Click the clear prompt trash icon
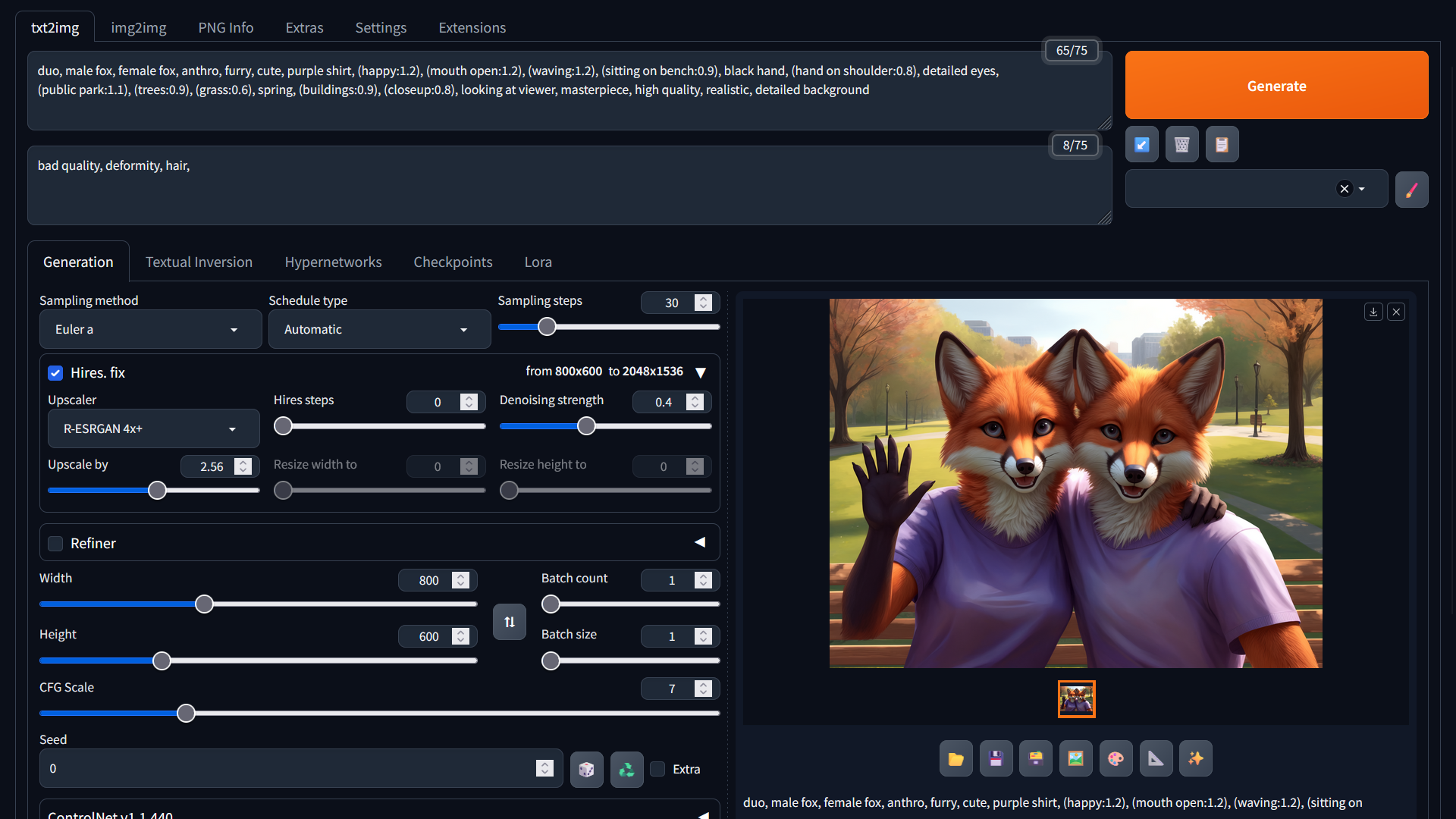 [x=1181, y=144]
